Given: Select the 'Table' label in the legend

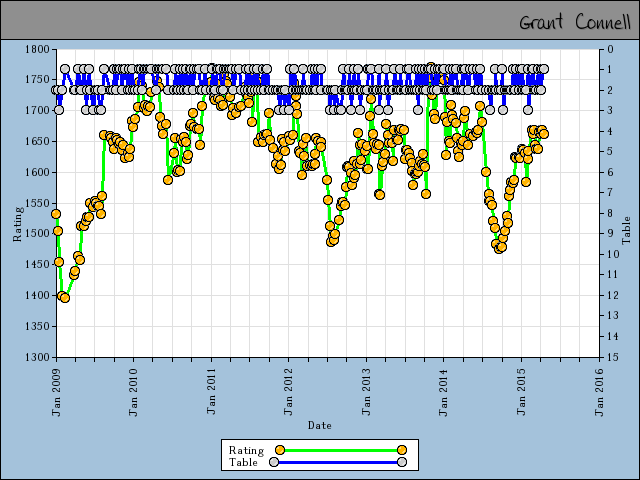Looking at the screenshot, I should (x=243, y=462).
